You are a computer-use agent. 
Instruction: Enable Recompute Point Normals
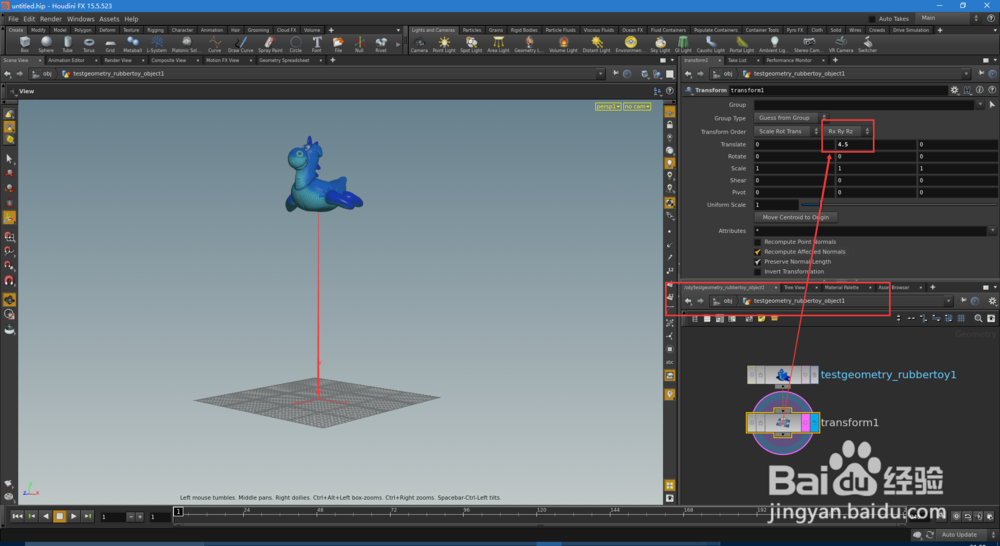[x=758, y=242]
